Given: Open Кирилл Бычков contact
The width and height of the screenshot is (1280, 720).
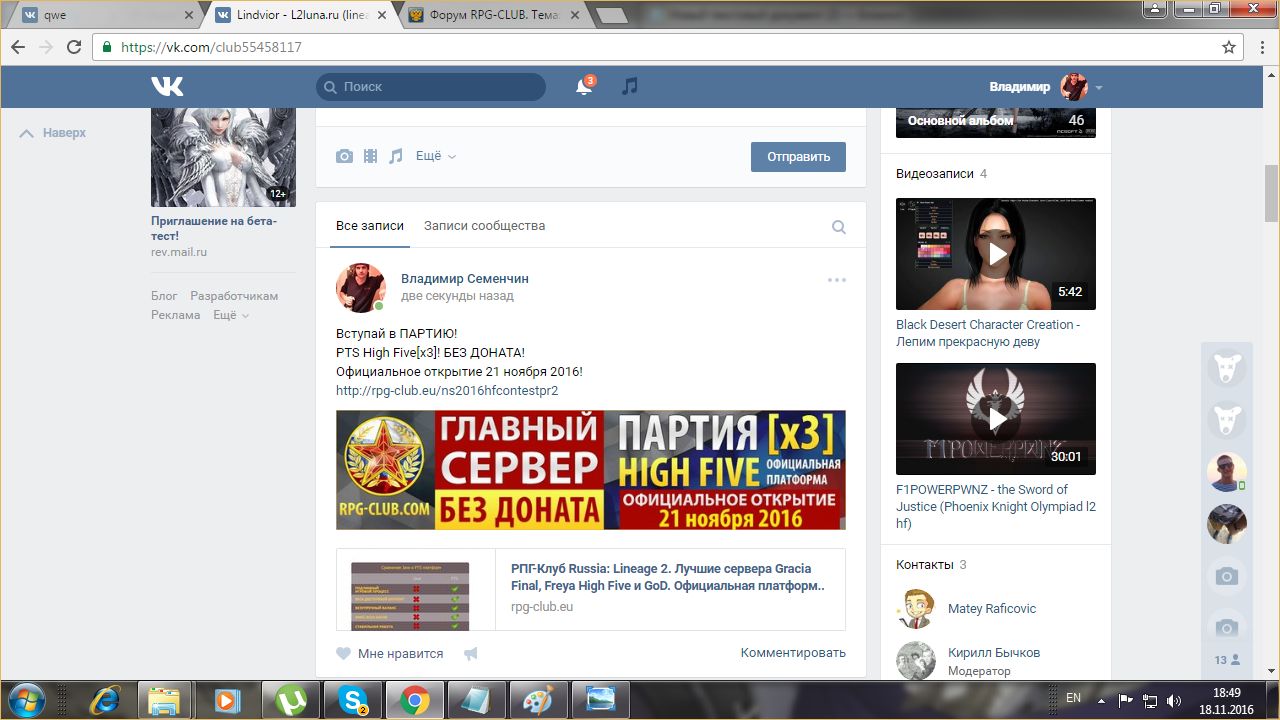Looking at the screenshot, I should coord(994,653).
